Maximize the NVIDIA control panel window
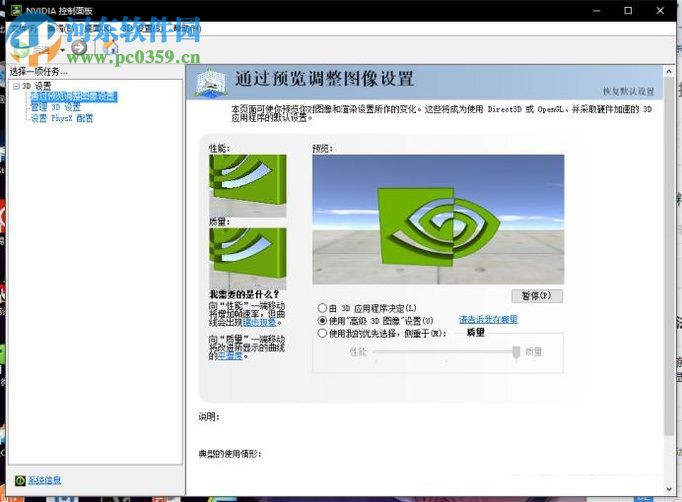Screen dimensions: 682x502 tap(628, 10)
